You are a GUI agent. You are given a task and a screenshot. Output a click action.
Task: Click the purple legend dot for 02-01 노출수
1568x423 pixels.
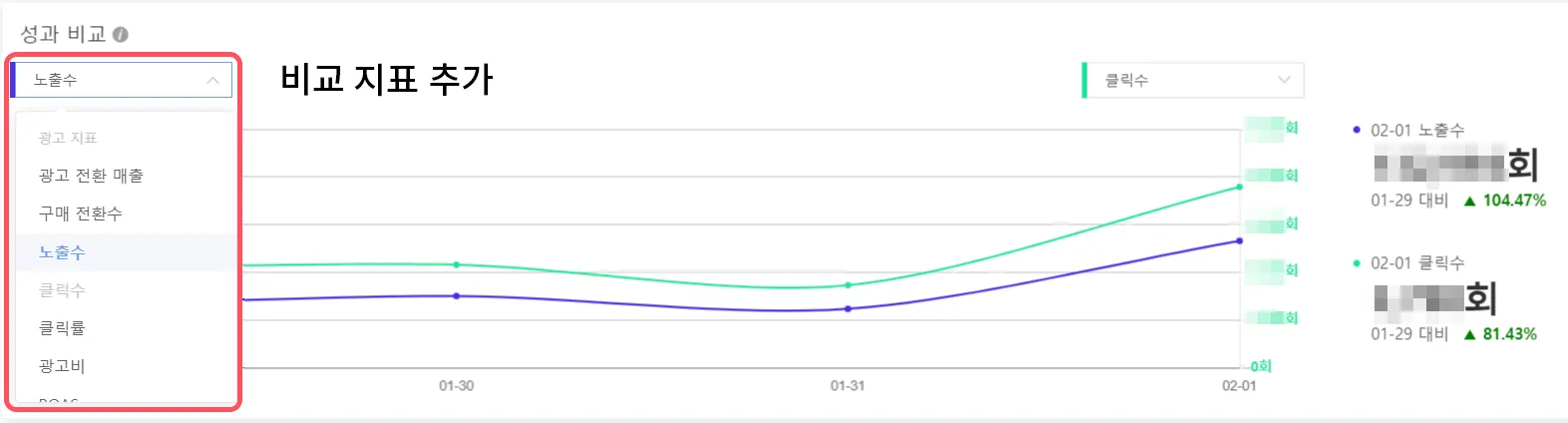(x=1357, y=130)
